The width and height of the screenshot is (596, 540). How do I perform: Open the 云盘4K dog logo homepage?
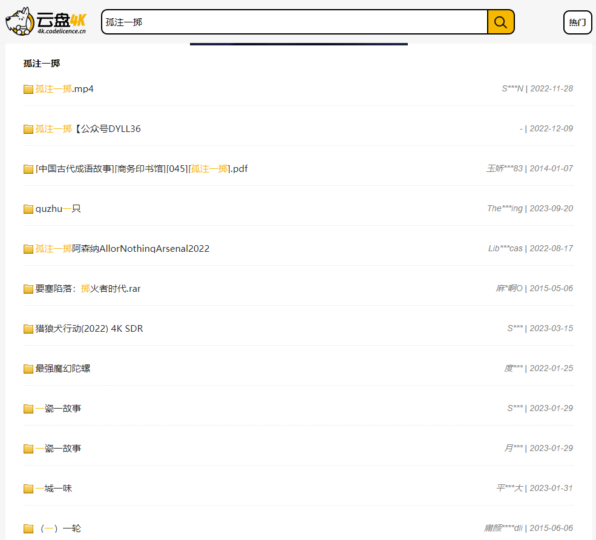46,22
